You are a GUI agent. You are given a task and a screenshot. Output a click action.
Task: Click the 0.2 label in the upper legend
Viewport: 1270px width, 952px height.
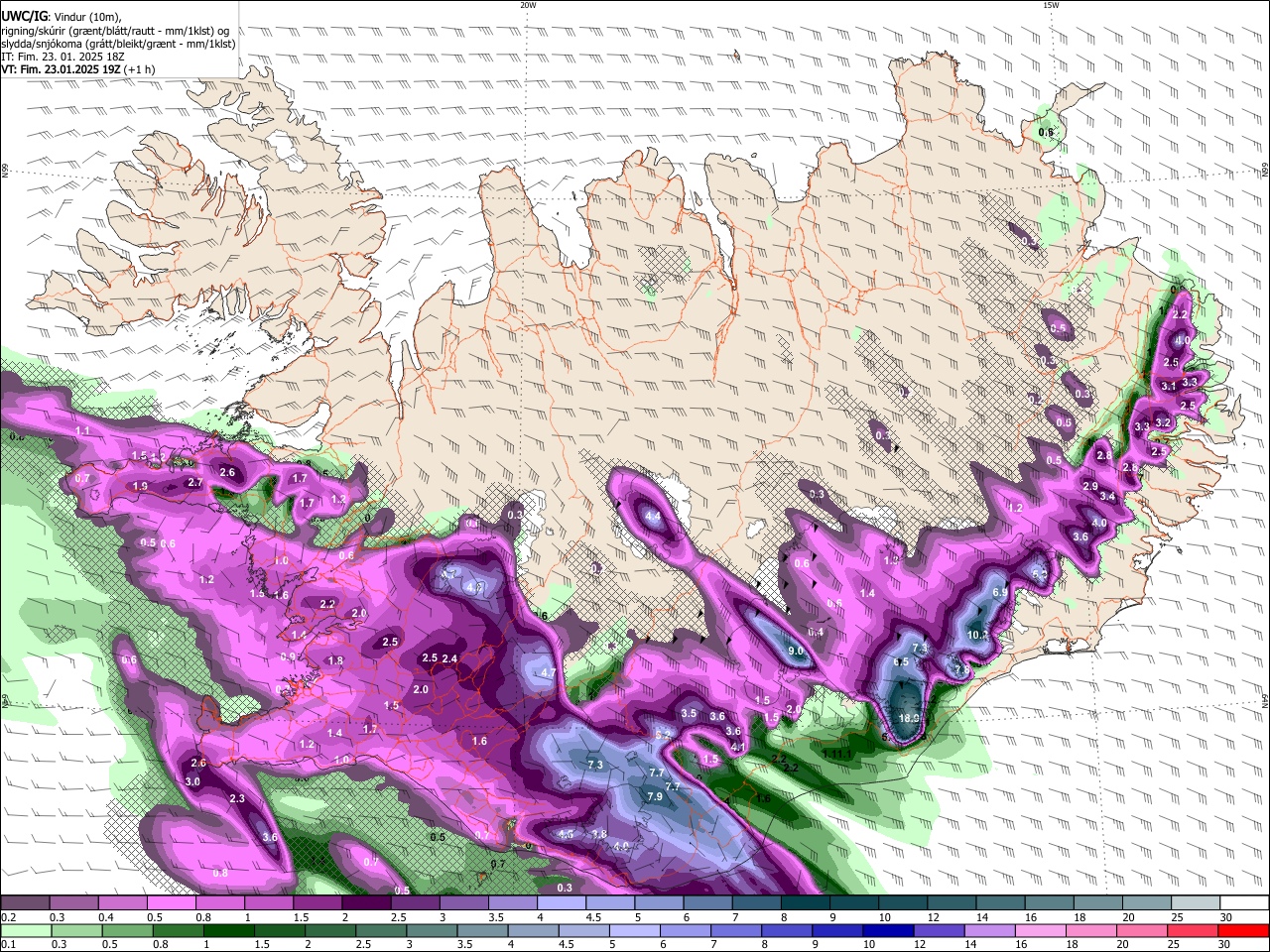(7, 917)
